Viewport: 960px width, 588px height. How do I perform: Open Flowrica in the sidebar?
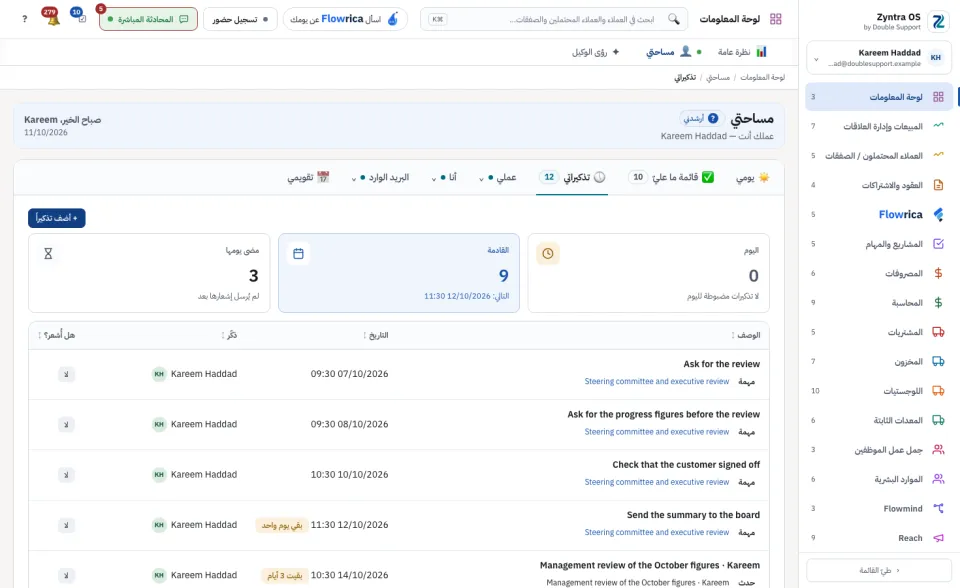879,214
